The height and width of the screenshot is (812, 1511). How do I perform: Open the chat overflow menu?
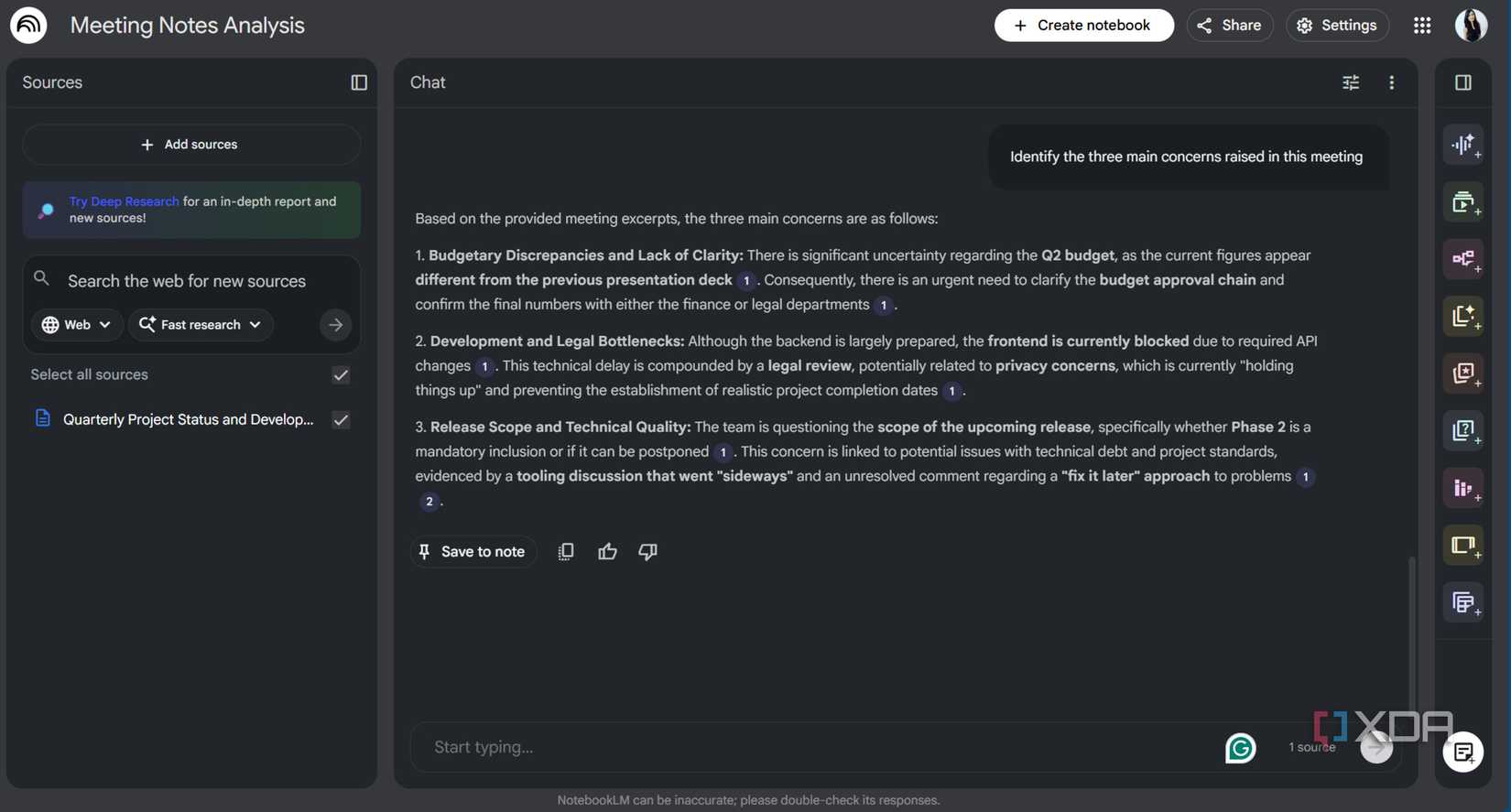click(x=1391, y=81)
